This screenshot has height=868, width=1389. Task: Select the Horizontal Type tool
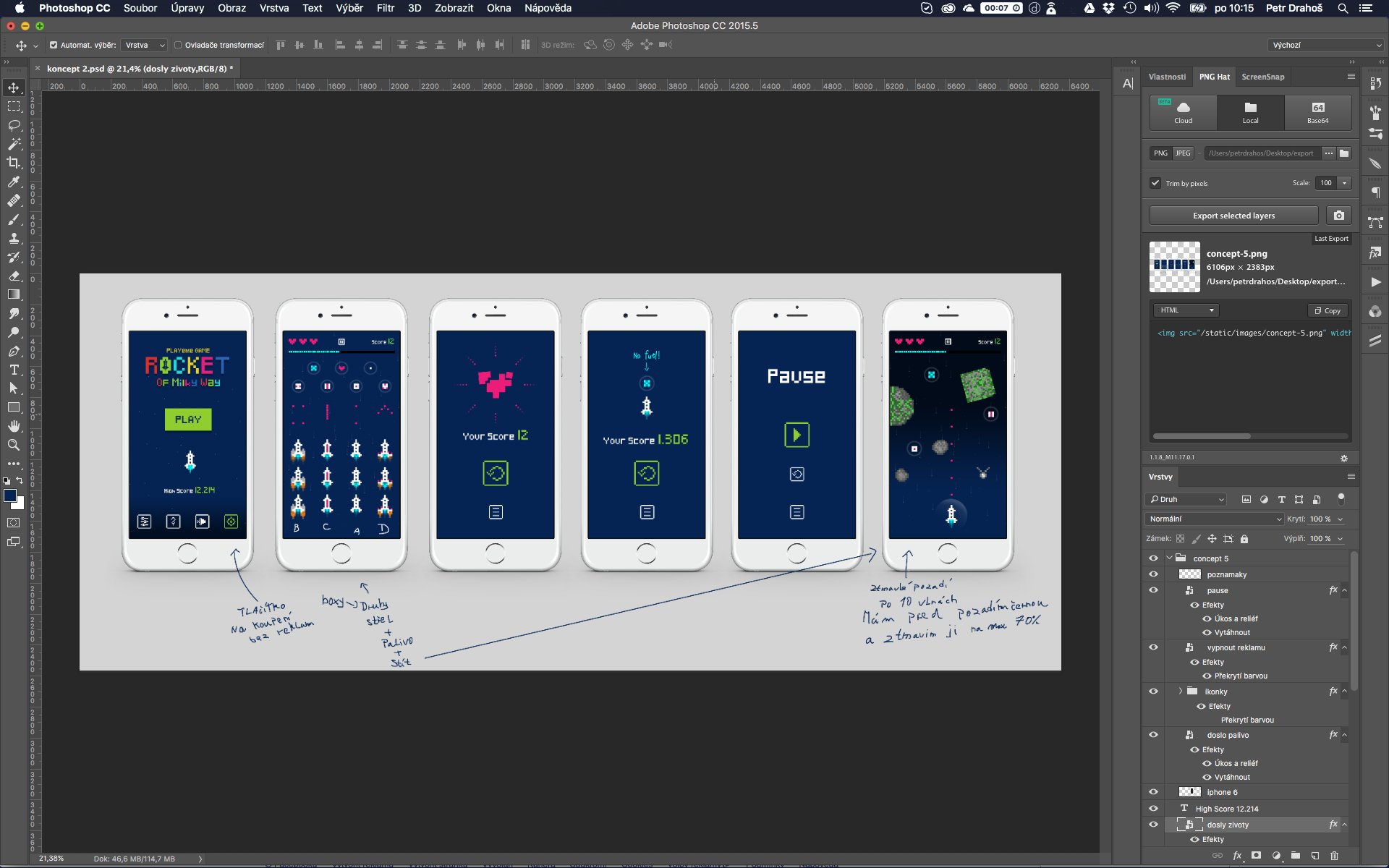pos(14,370)
